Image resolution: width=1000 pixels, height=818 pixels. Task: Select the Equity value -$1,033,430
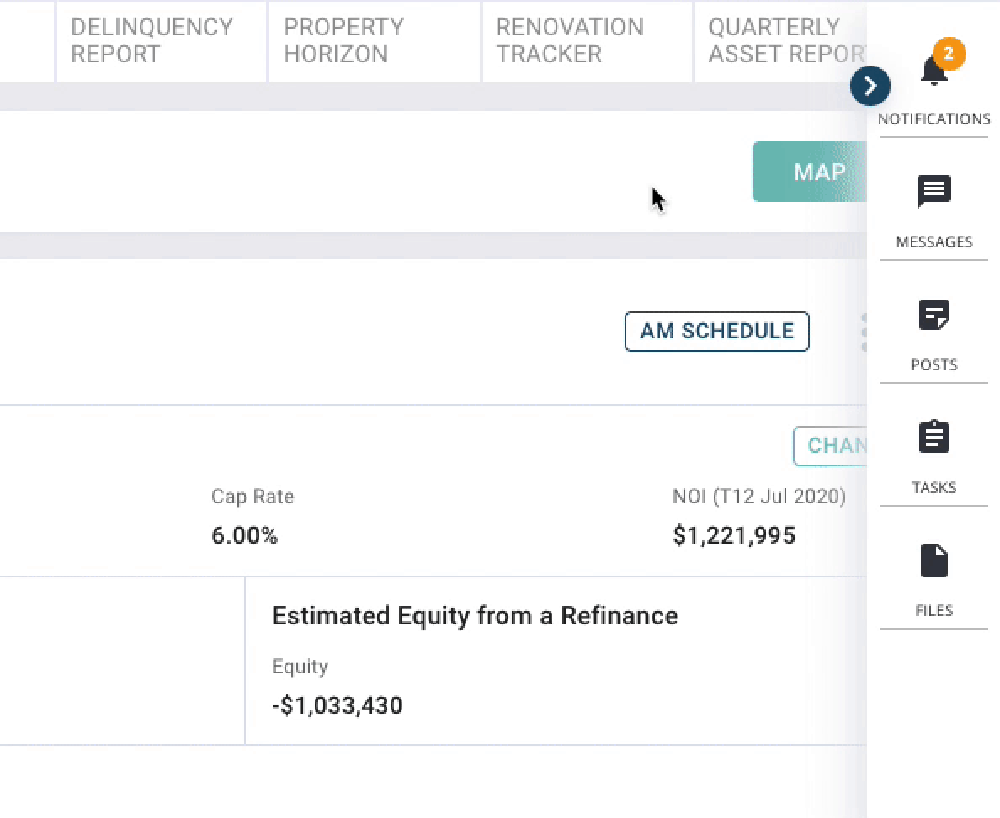point(337,706)
